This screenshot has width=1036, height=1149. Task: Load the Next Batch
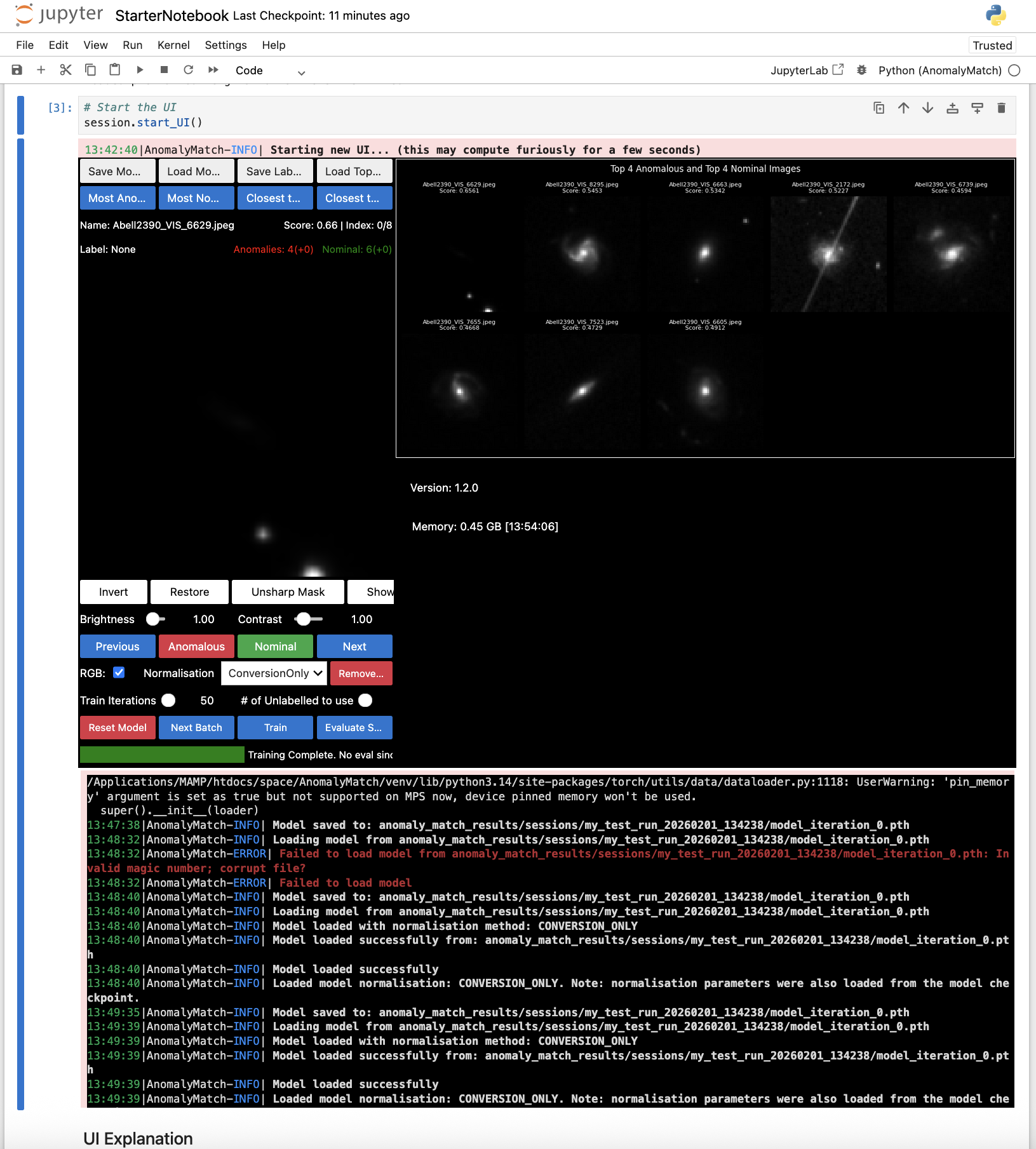196,728
